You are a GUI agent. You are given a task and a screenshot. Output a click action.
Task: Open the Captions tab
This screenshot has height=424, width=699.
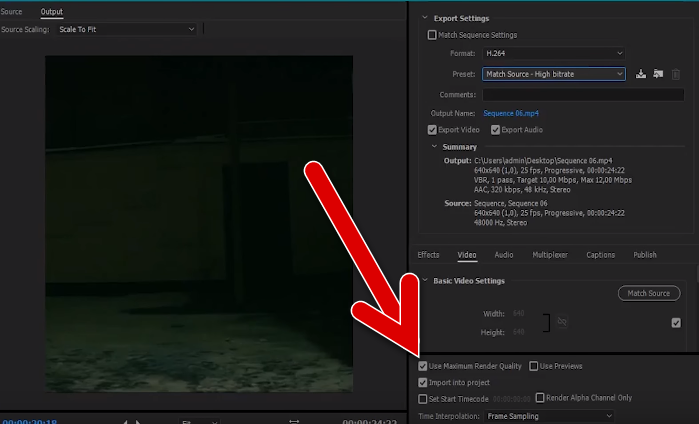tap(600, 255)
